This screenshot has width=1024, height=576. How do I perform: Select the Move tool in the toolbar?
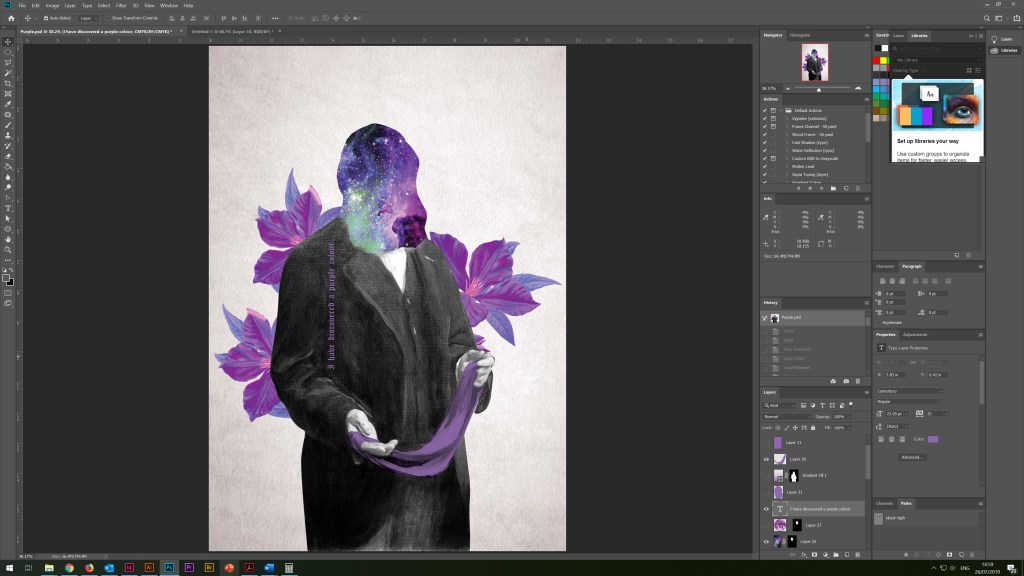tap(8, 41)
